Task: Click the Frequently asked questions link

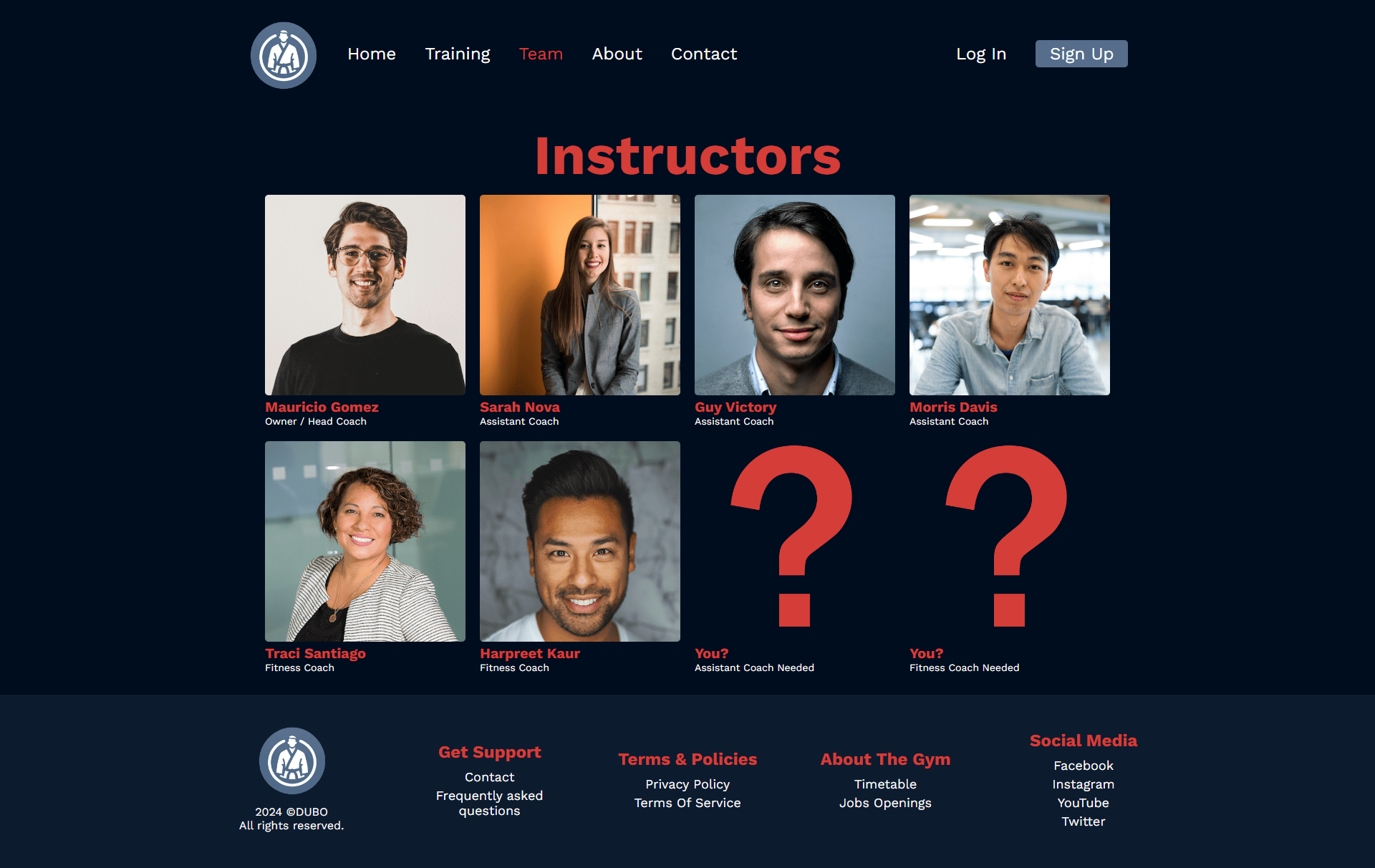Action: tap(490, 803)
